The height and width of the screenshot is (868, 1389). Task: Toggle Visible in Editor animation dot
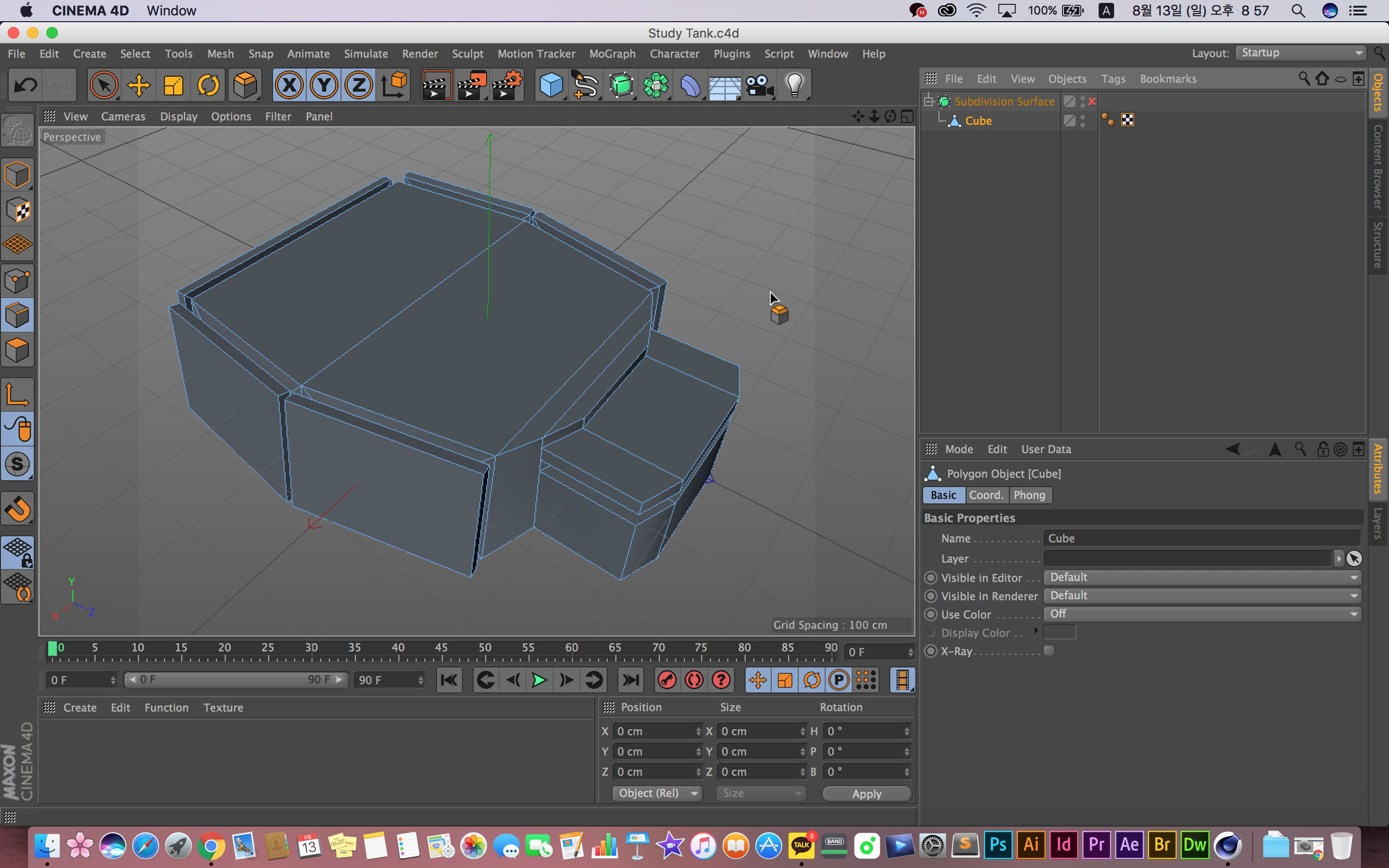pos(931,578)
